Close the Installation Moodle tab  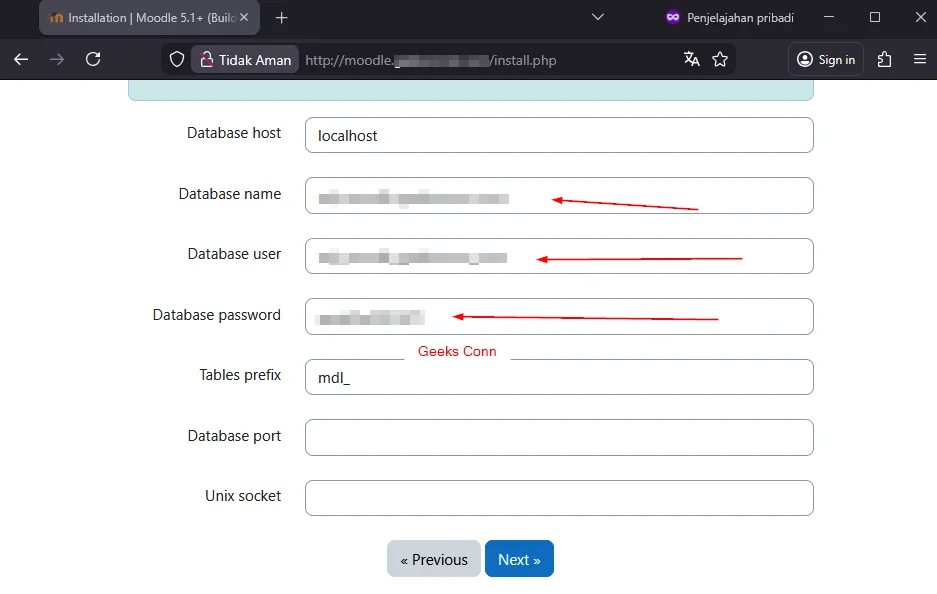[243, 17]
